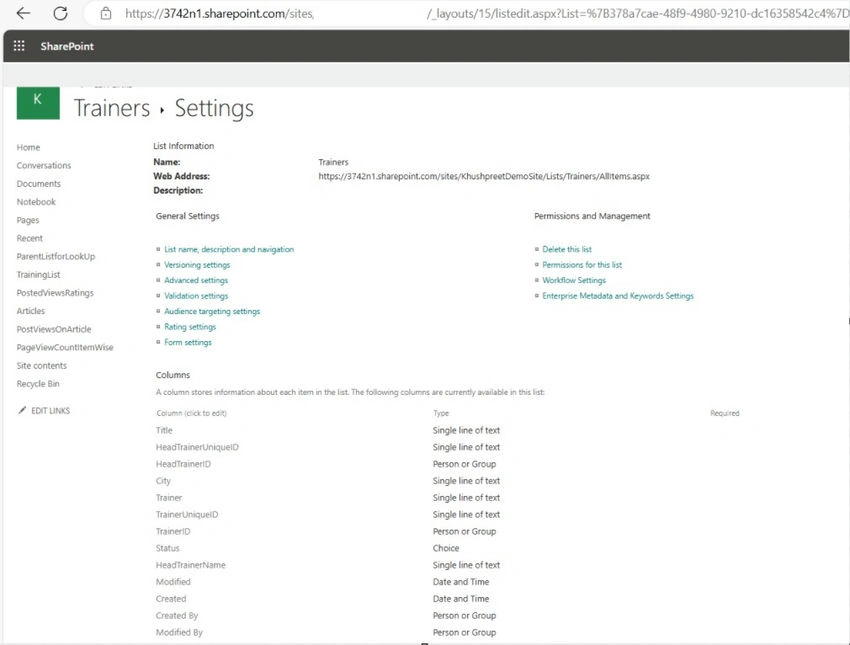The height and width of the screenshot is (645, 850).
Task: Open Form settings
Action: (188, 343)
